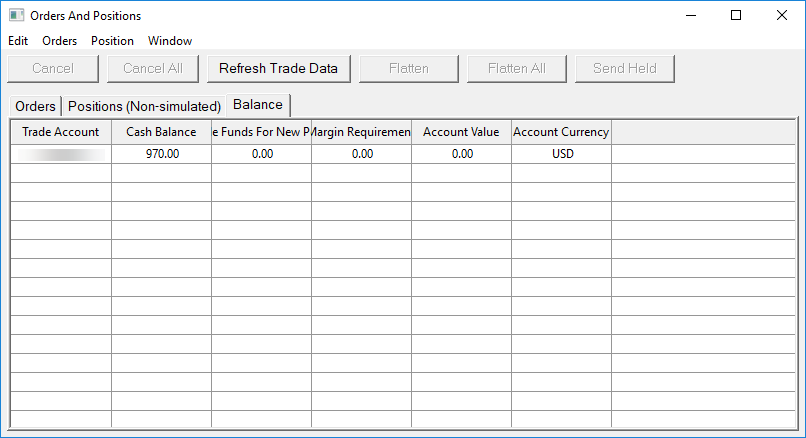Click the Cancel button
This screenshot has height=438, width=806.
coord(53,68)
